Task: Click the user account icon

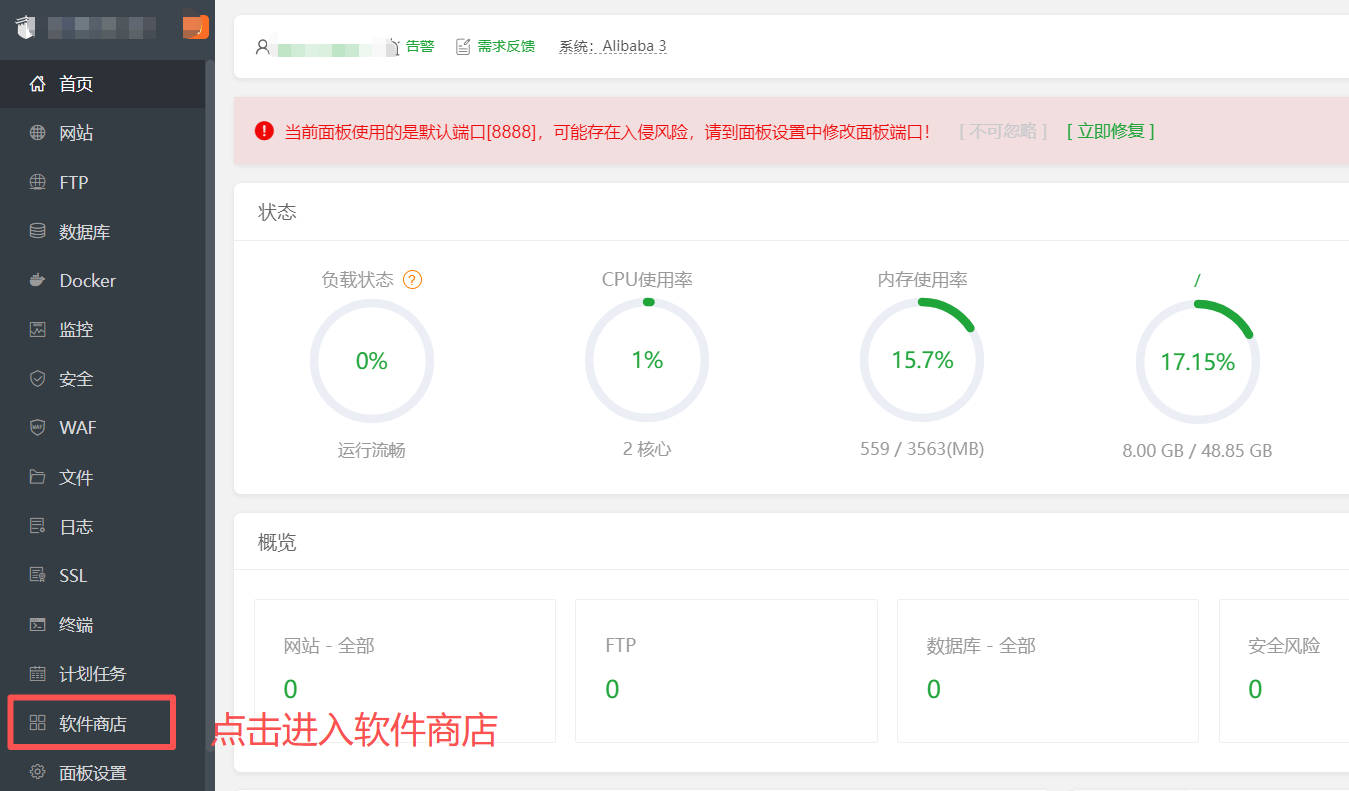Action: tap(263, 46)
